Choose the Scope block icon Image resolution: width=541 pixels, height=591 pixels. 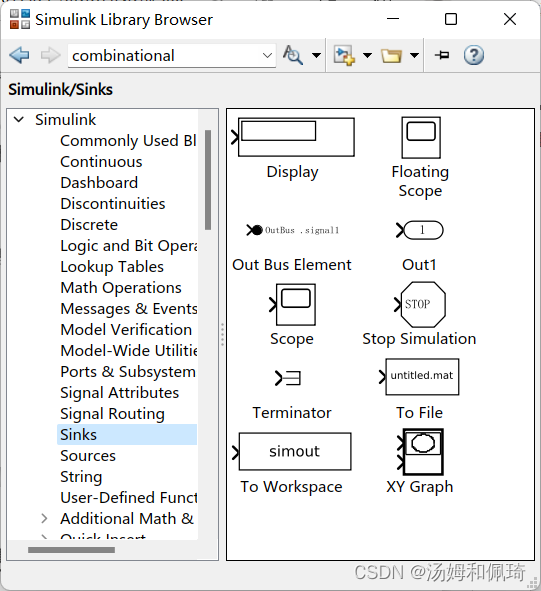click(293, 305)
